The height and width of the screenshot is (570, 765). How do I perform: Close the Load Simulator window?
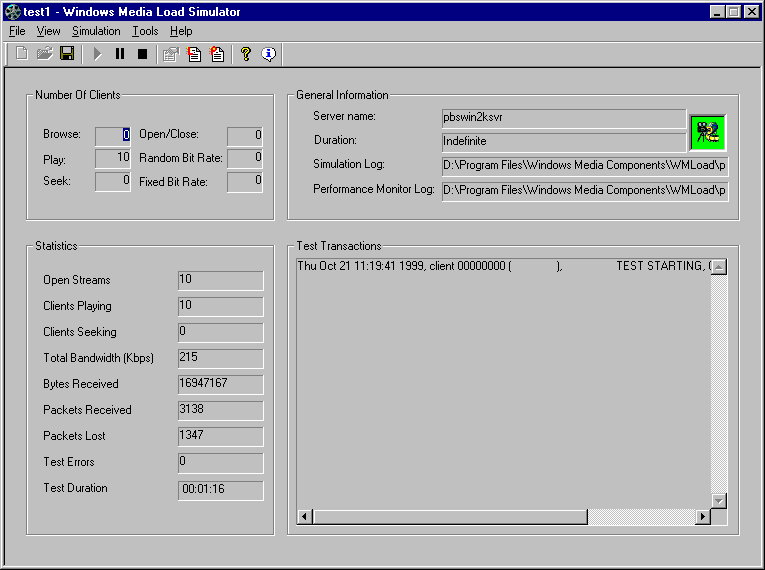coord(752,12)
